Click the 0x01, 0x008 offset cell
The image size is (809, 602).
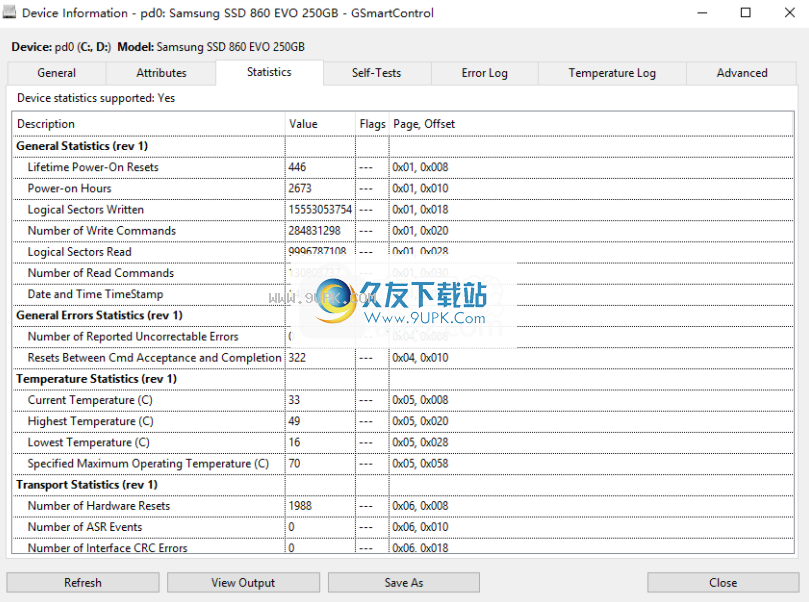tap(591, 167)
